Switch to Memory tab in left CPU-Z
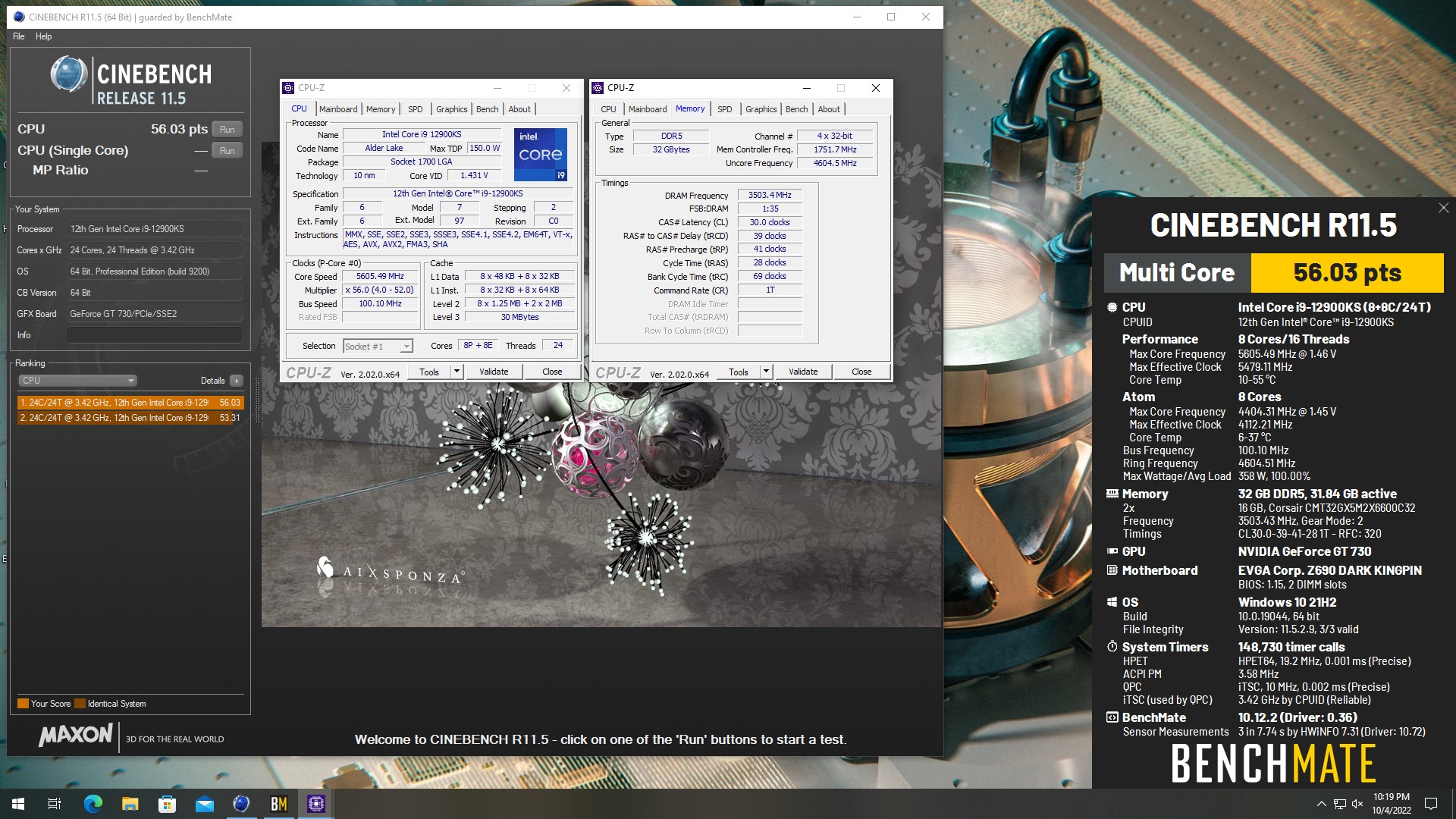This screenshot has height=819, width=1456. point(381,109)
